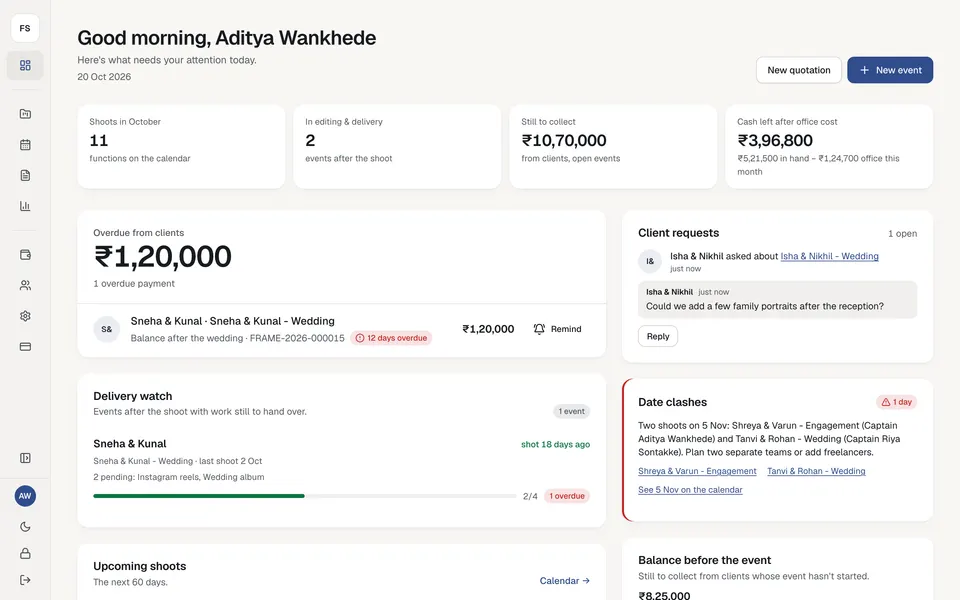Click the ₹8,25,000 balance amount
Viewport: 960px width, 600px height.
coord(664,595)
